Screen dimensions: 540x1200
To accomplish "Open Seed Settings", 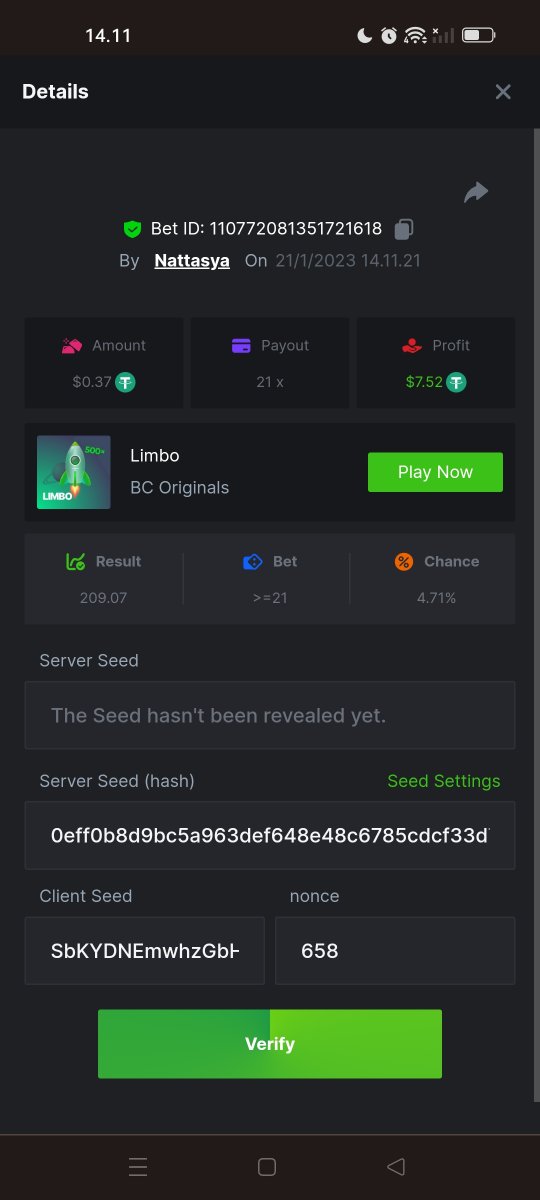I will point(444,781).
